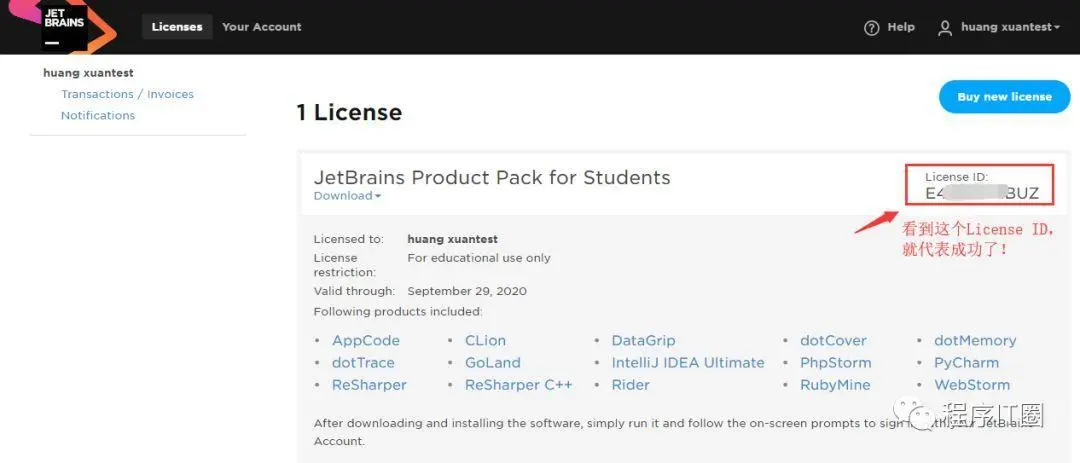Click the user profile avatar icon

tap(945, 28)
